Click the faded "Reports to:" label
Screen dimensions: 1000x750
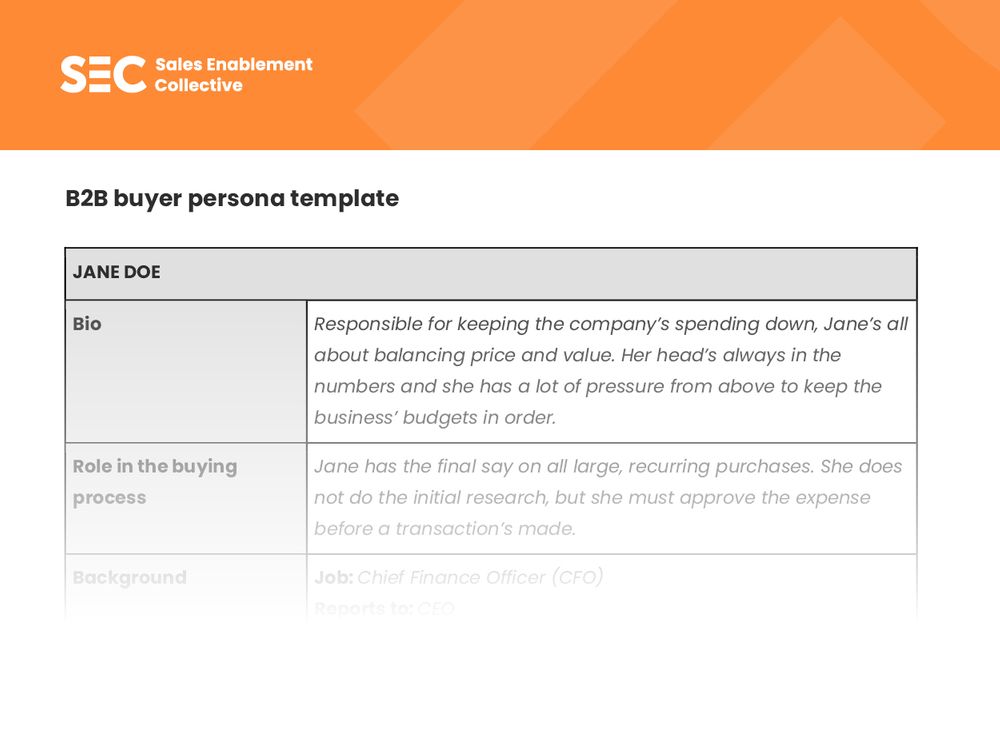pos(363,607)
